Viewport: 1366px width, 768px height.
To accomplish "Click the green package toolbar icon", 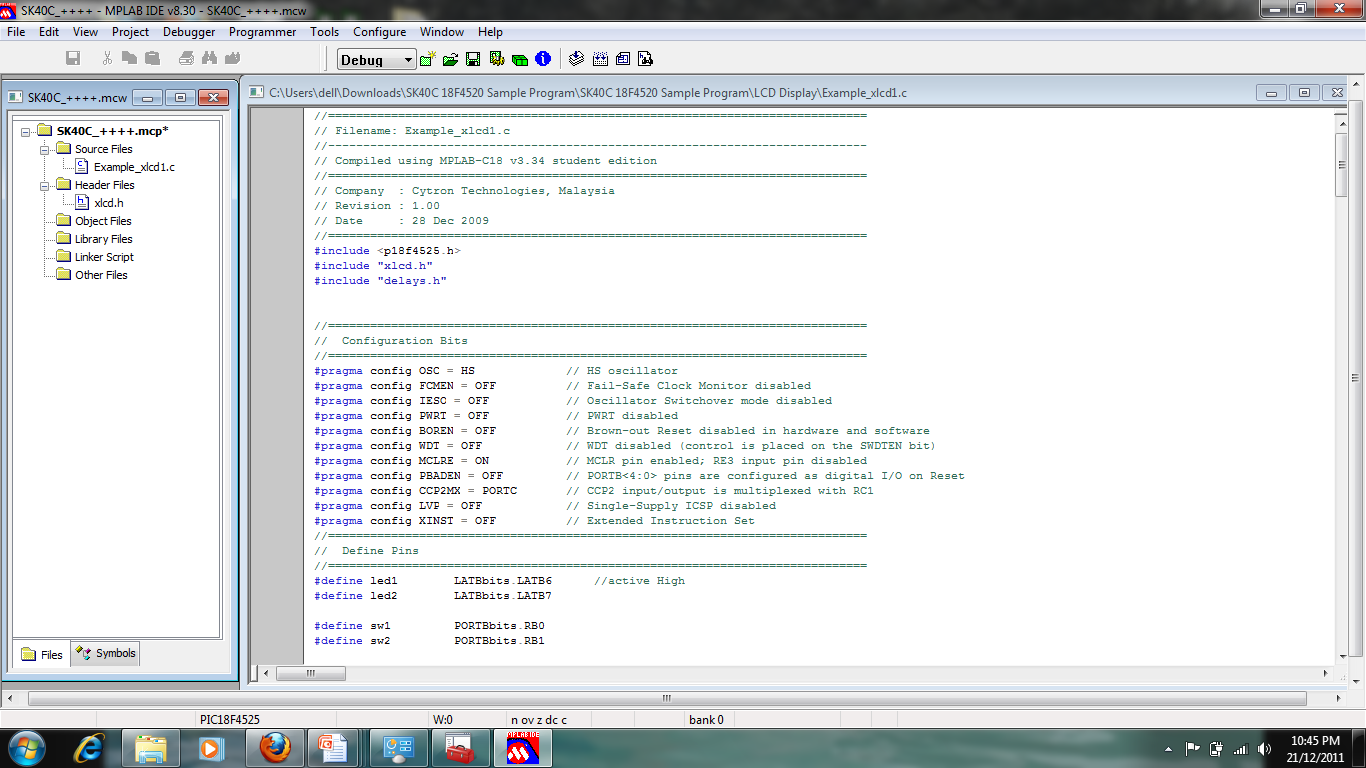I will pyautogui.click(x=519, y=59).
